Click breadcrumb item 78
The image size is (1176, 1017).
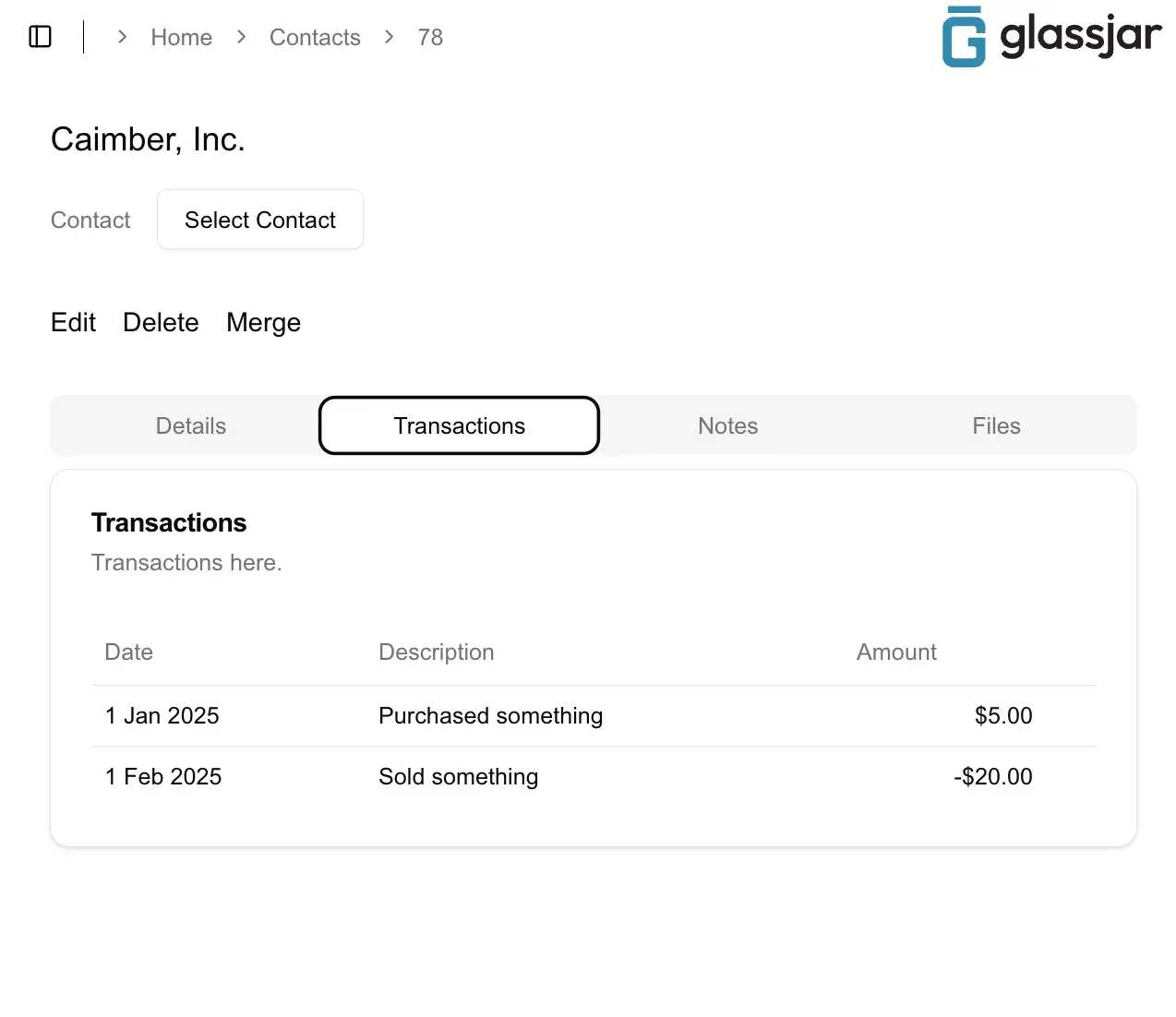point(430,37)
